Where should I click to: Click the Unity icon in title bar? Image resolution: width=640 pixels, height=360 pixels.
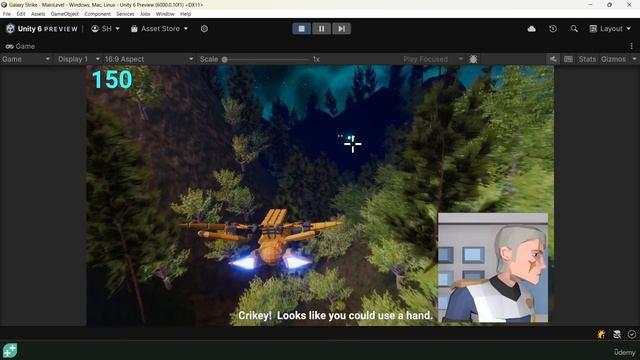pos(4,4)
